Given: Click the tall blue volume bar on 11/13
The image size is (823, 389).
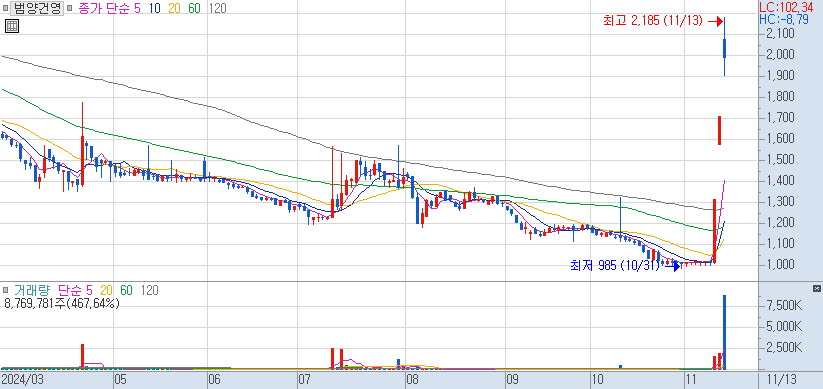Looking at the screenshot, I should click(724, 332).
